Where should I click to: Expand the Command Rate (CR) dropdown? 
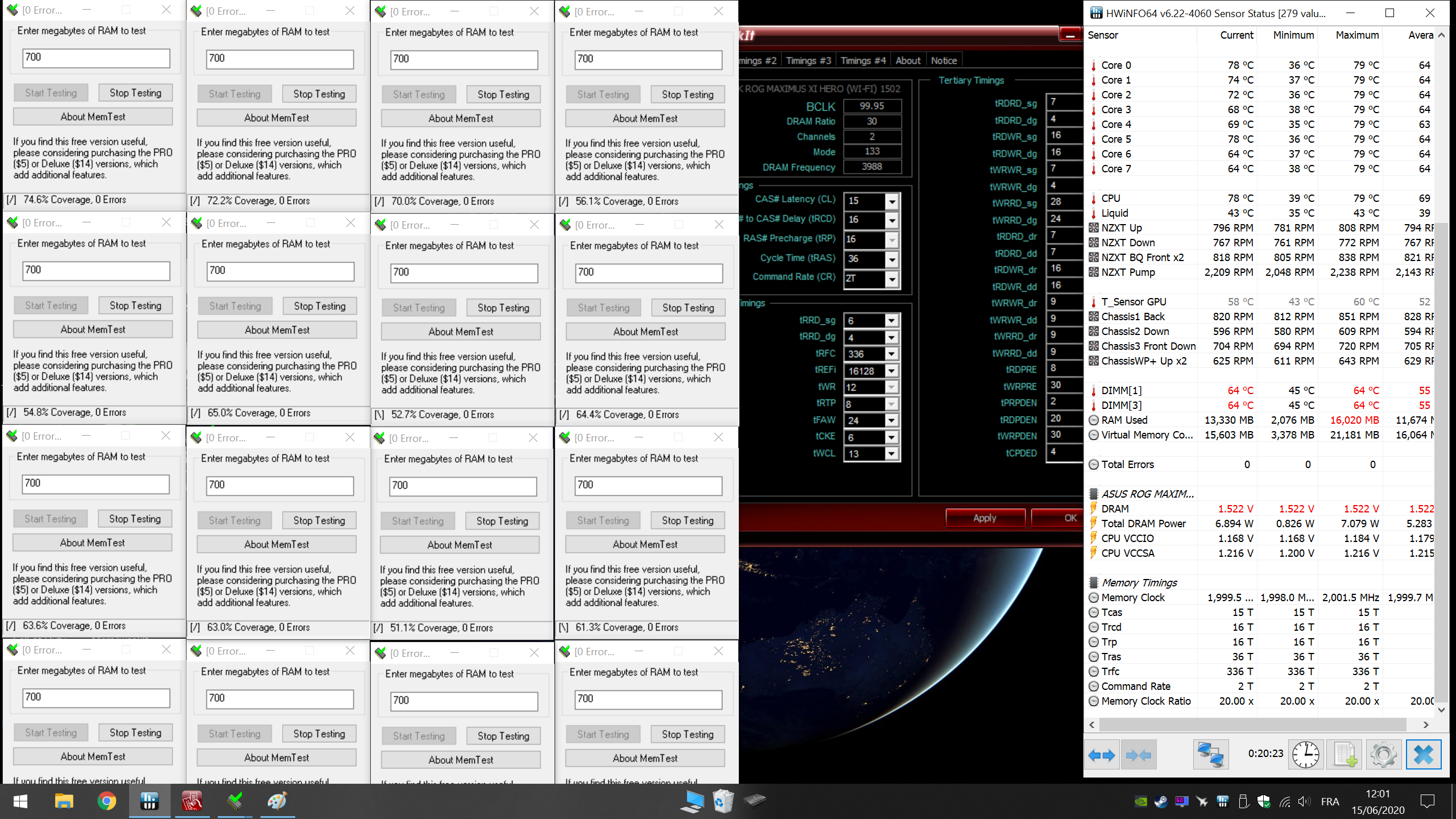pos(892,279)
